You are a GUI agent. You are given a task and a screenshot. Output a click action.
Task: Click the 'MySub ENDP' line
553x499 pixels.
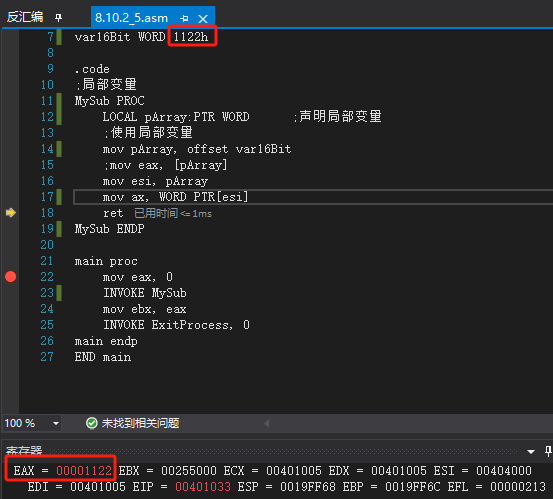[x=109, y=229]
